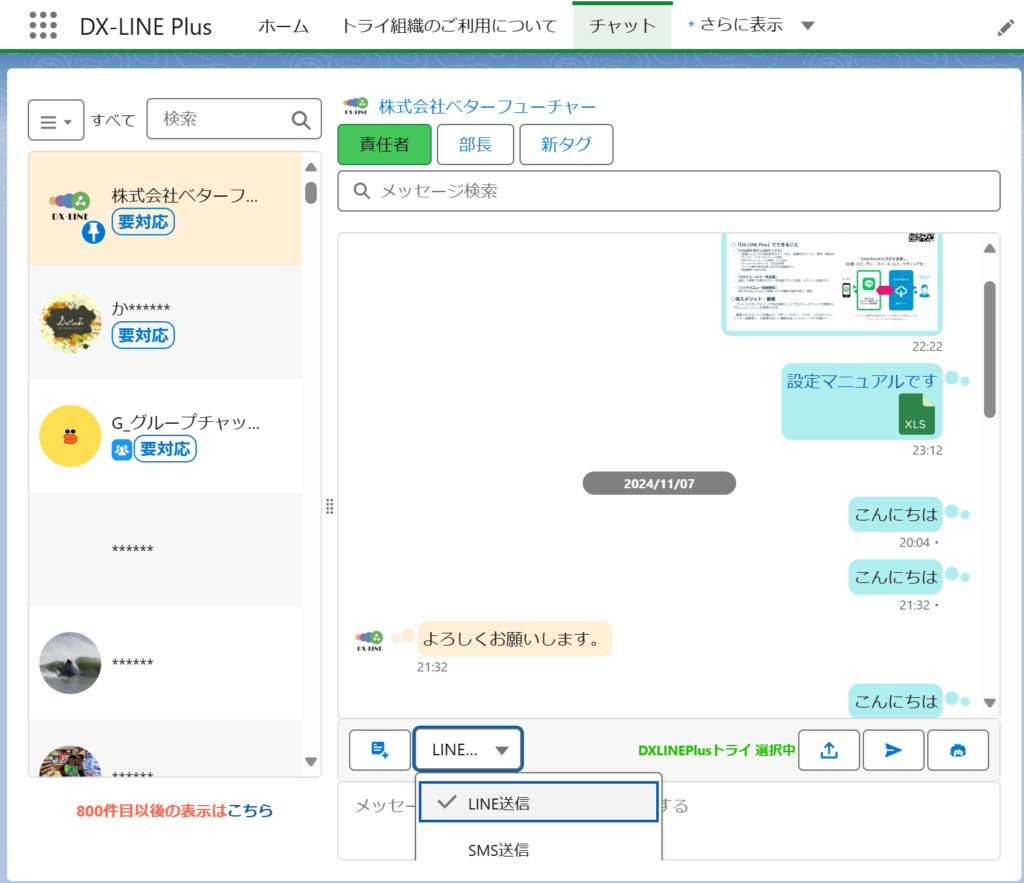
Task: Open the XLS file attachment icon
Action: pyautogui.click(x=917, y=414)
